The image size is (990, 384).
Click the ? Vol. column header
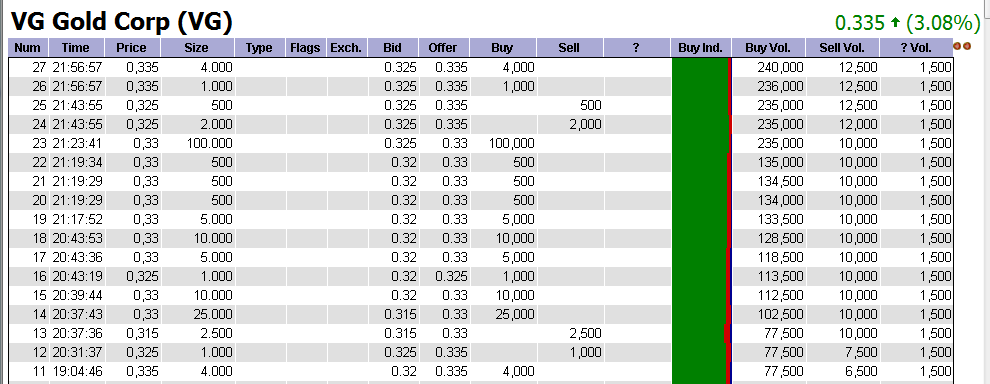pyautogui.click(x=915, y=47)
